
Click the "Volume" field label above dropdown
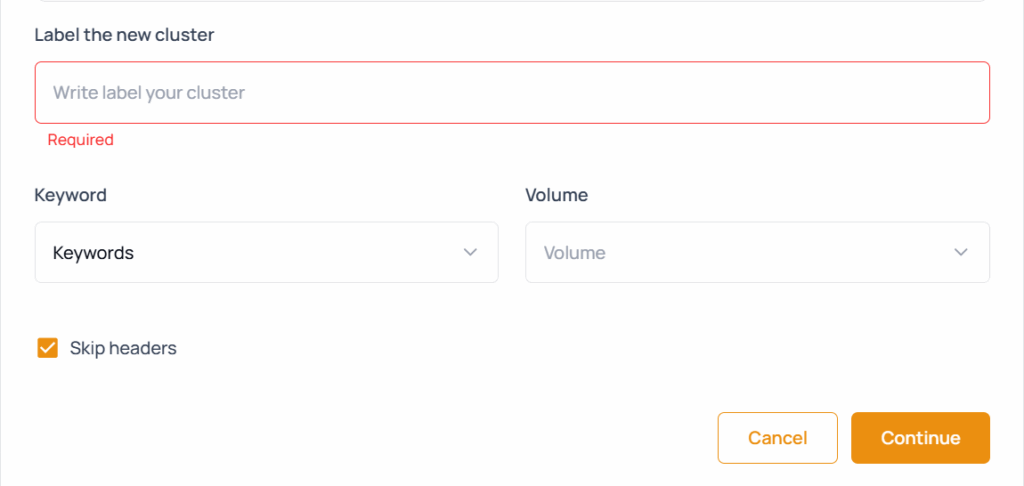556,195
